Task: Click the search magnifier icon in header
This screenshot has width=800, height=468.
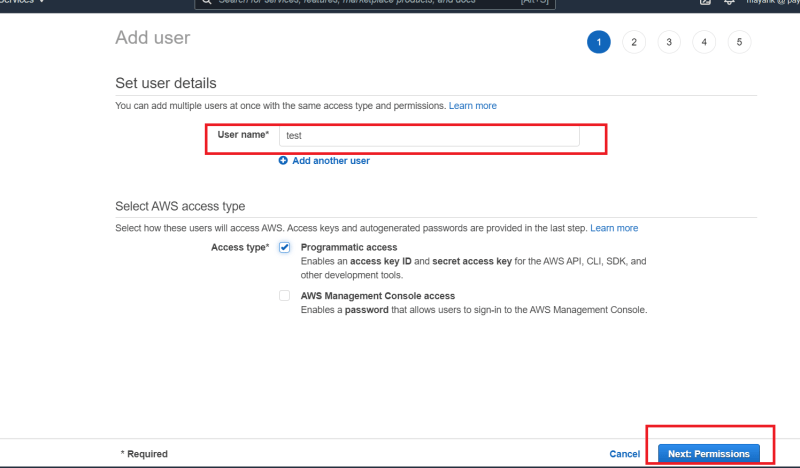Action: 206,2
